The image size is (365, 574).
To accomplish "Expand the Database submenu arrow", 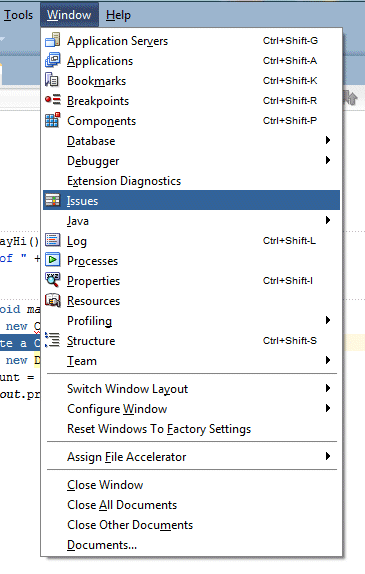I will pyautogui.click(x=328, y=140).
